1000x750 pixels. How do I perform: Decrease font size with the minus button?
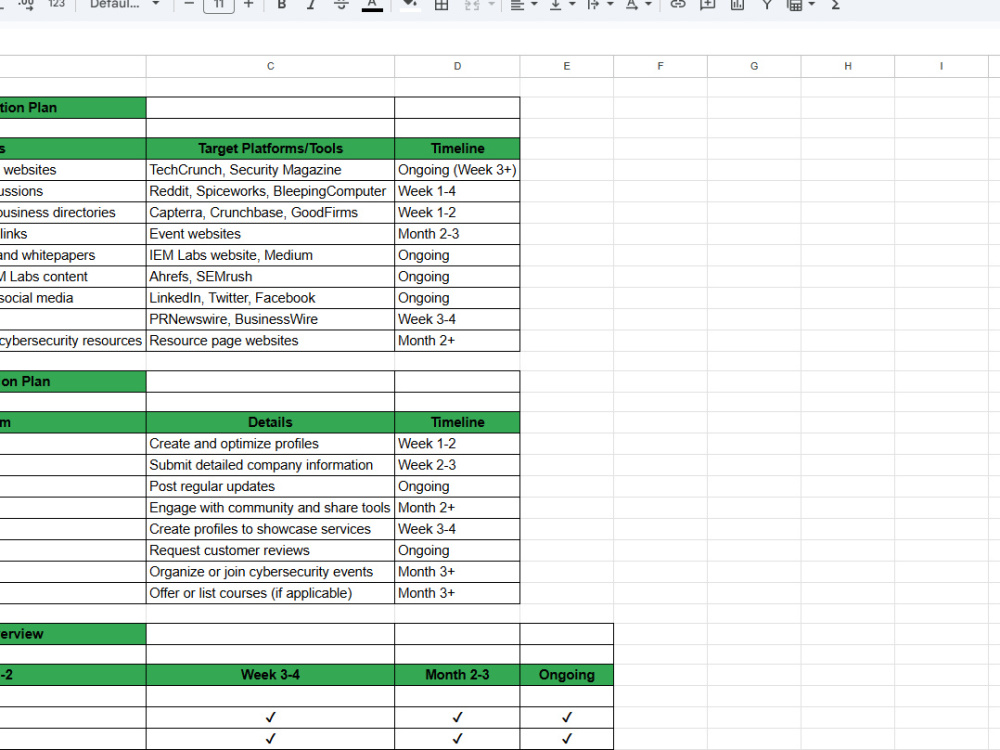coord(189,4)
